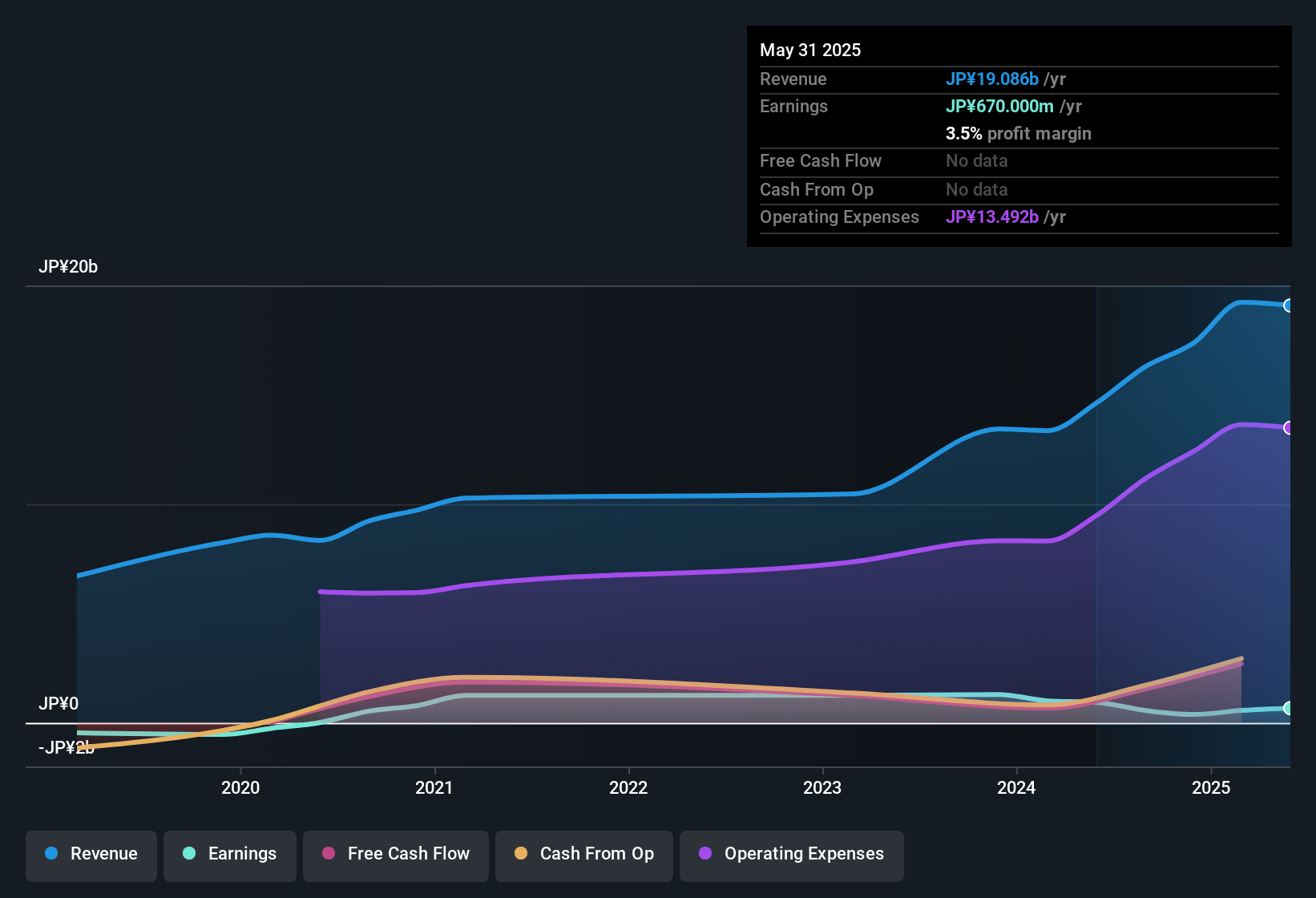Click the Cash From Op 'No data' value

click(x=977, y=189)
